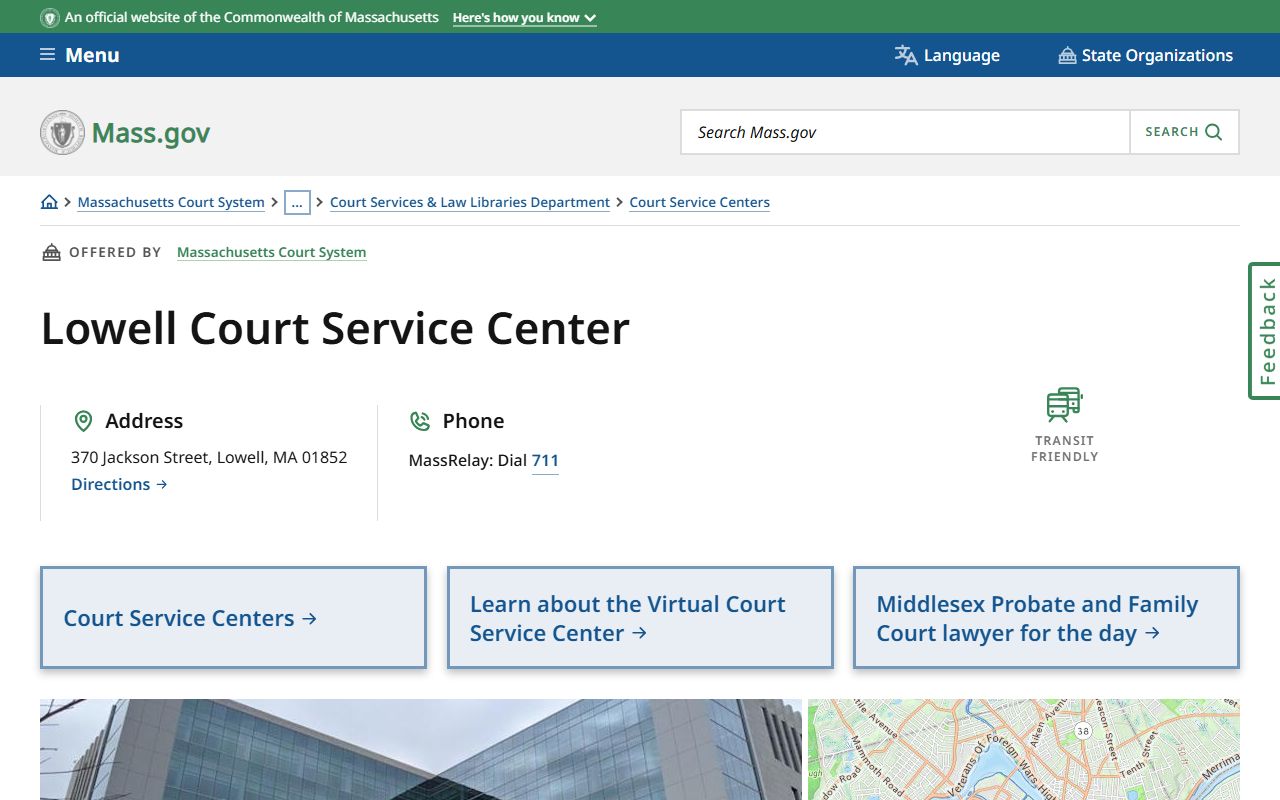The image size is (1280, 800).
Task: Click the Language translate icon
Action: pos(906,55)
